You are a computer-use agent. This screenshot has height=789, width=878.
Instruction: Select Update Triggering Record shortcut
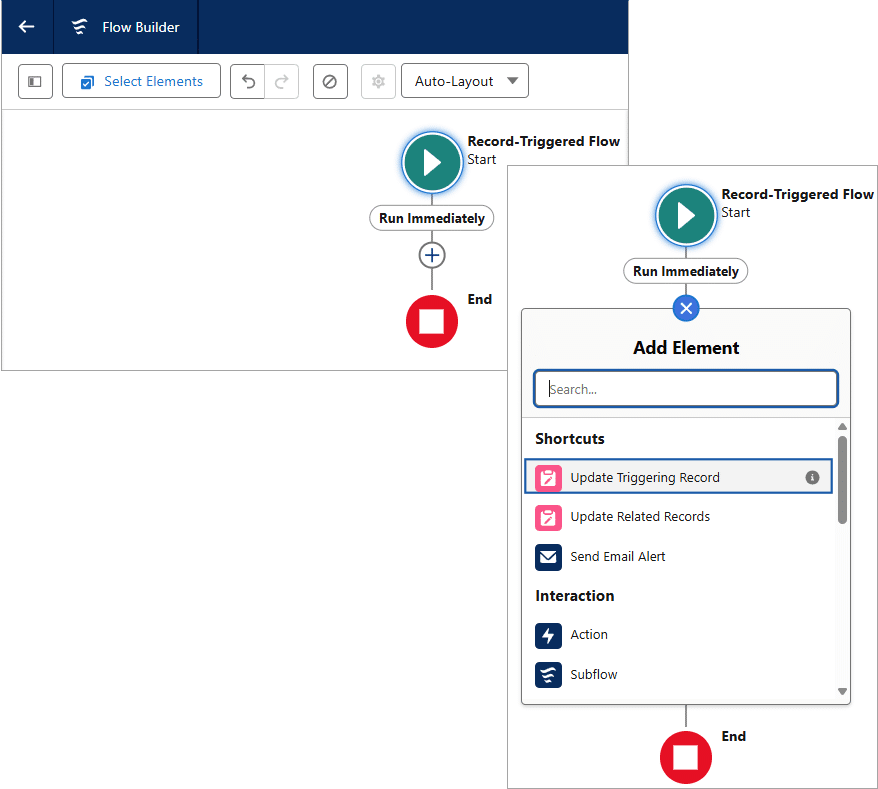645,478
